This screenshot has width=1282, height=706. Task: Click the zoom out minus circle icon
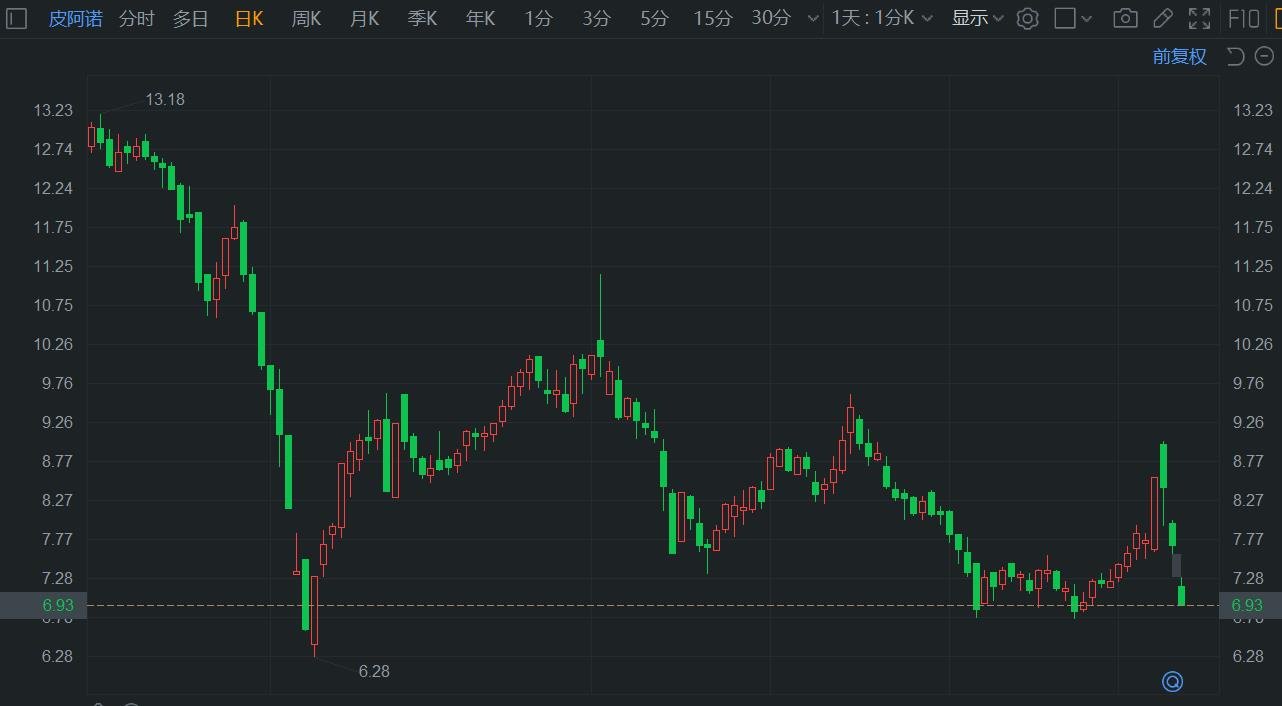1263,56
